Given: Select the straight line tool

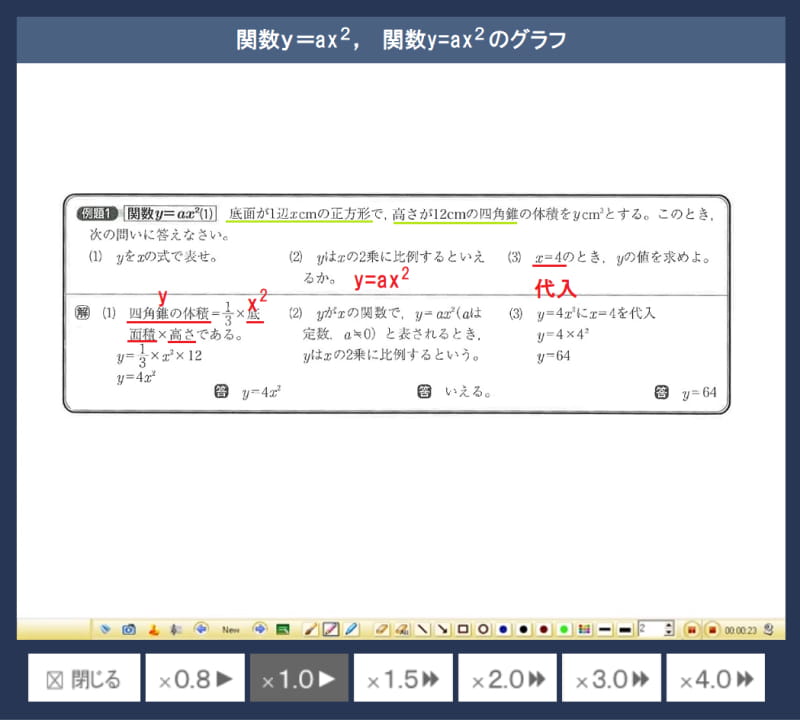Looking at the screenshot, I should (x=423, y=630).
